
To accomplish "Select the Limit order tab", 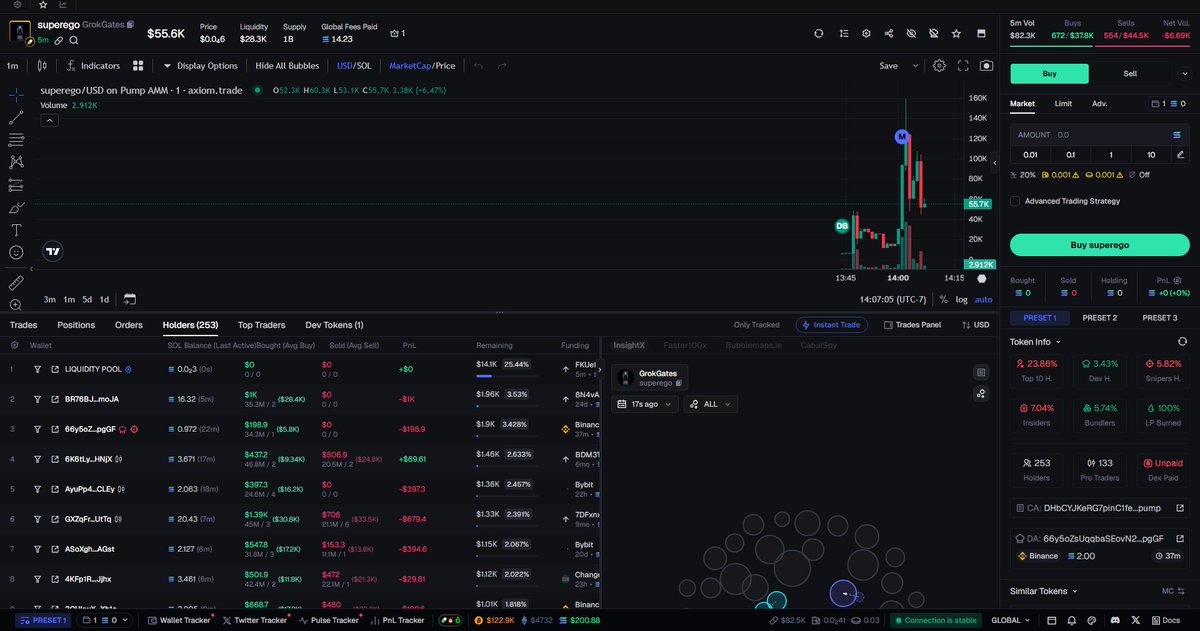I will [x=1063, y=103].
